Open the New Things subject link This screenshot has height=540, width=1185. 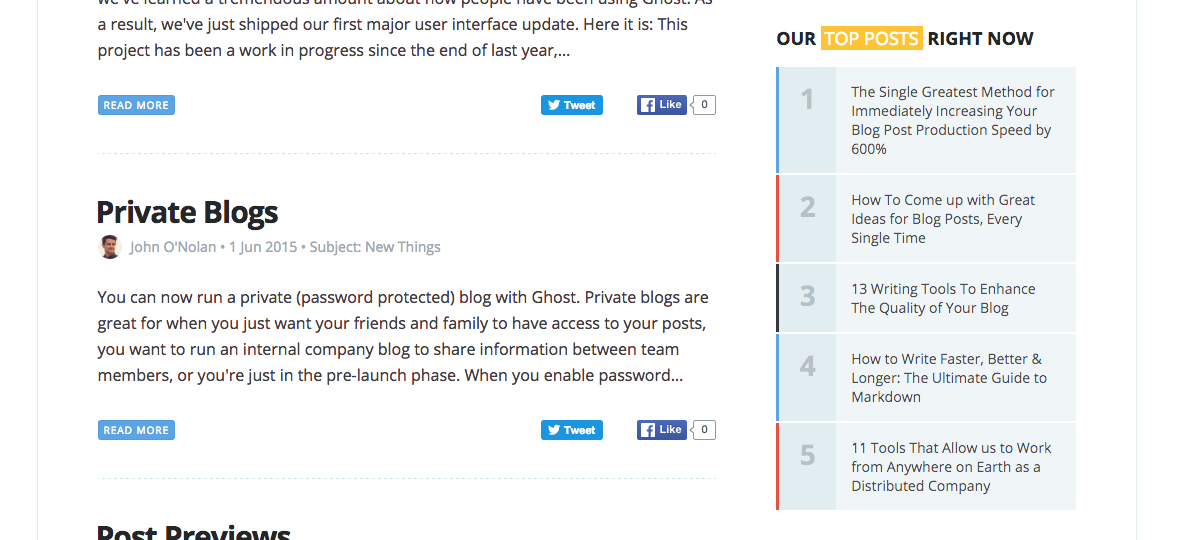[402, 247]
